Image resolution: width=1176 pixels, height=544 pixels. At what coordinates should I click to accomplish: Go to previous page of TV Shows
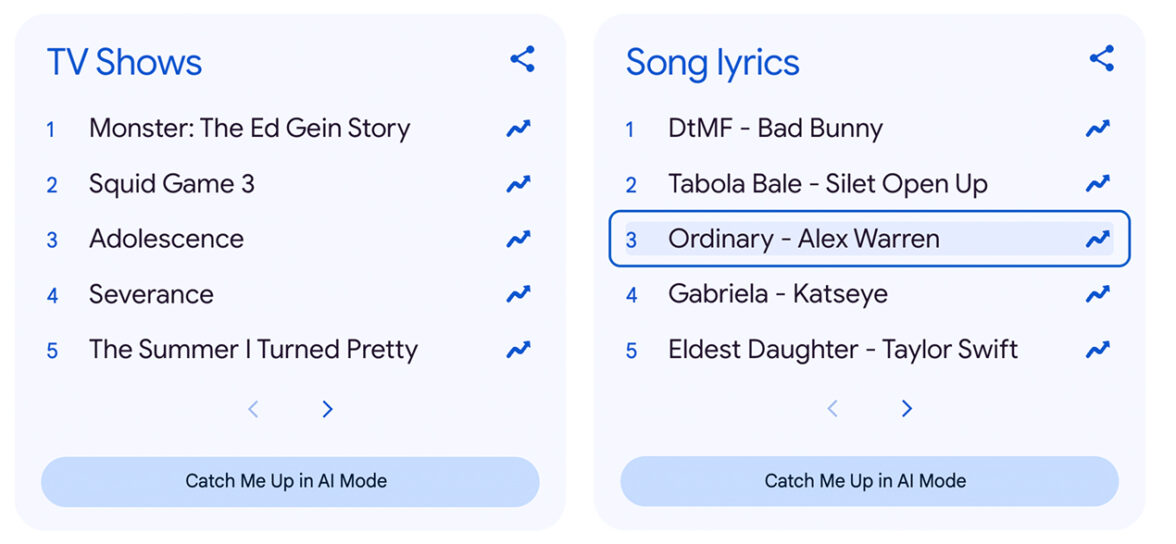click(254, 409)
